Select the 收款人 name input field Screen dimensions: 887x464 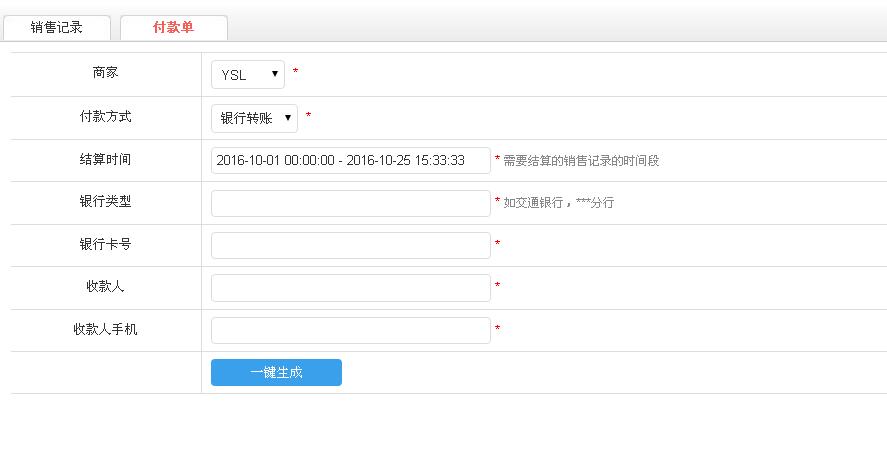point(350,288)
